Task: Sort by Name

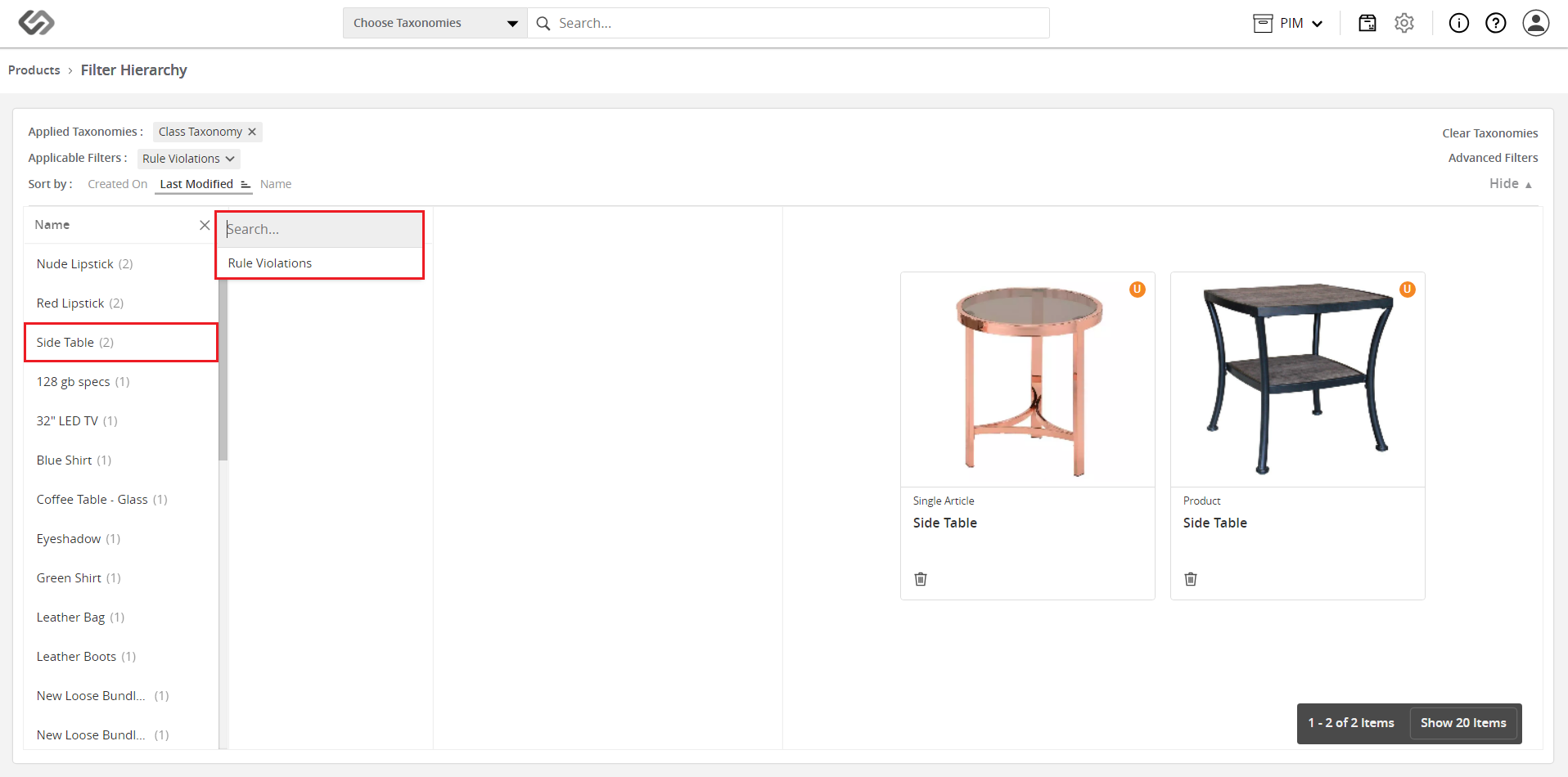Action: click(x=276, y=184)
